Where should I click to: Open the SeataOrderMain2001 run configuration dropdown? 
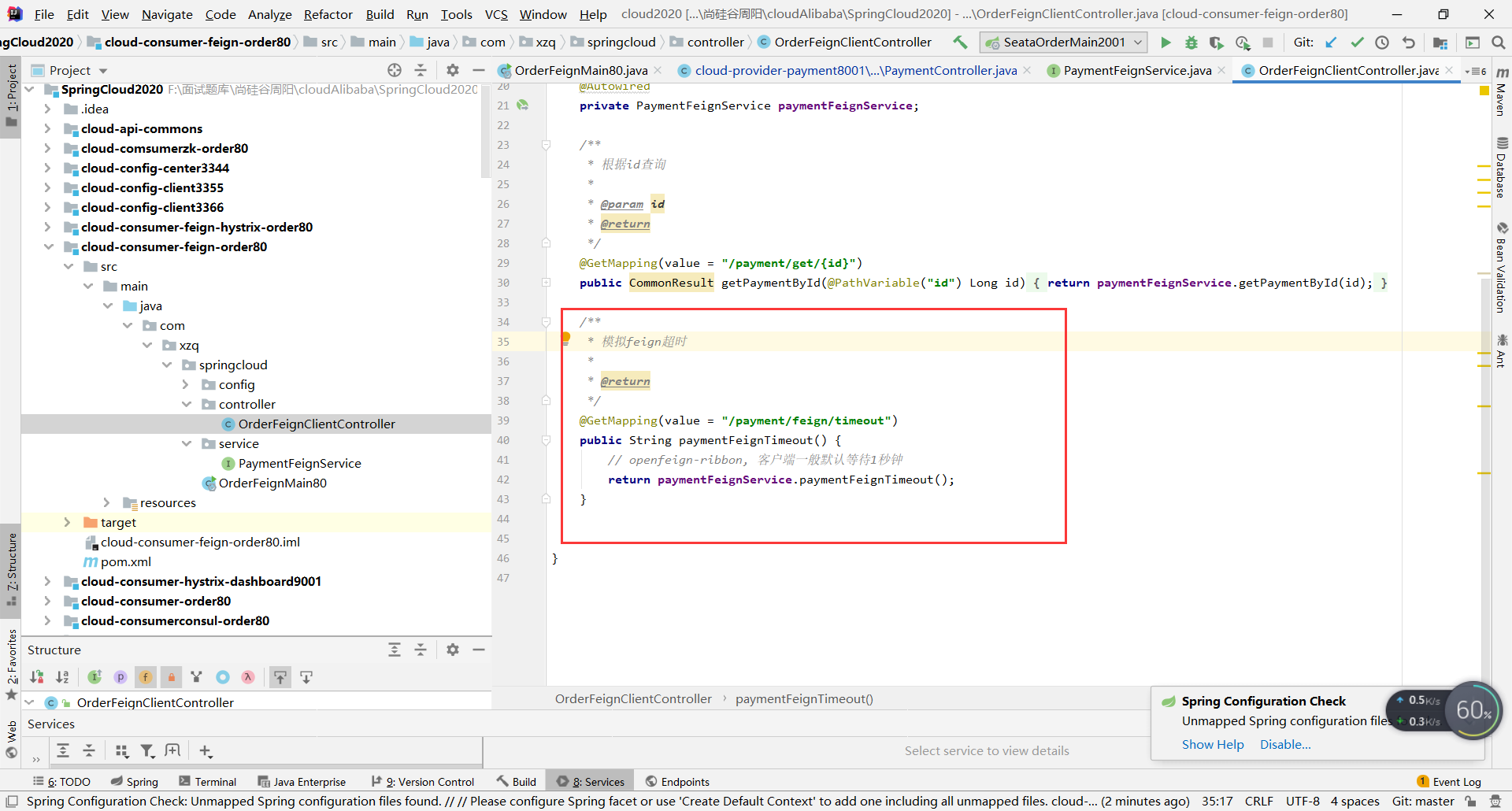tap(1063, 43)
